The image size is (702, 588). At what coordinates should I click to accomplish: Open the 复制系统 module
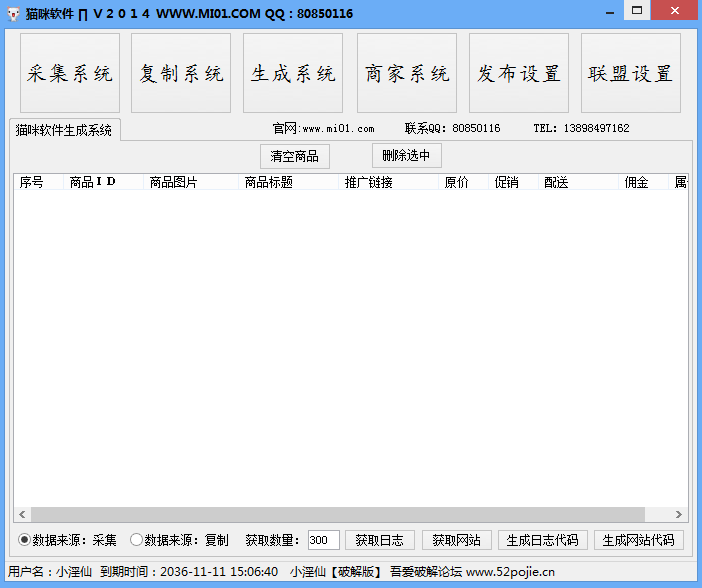click(x=181, y=74)
